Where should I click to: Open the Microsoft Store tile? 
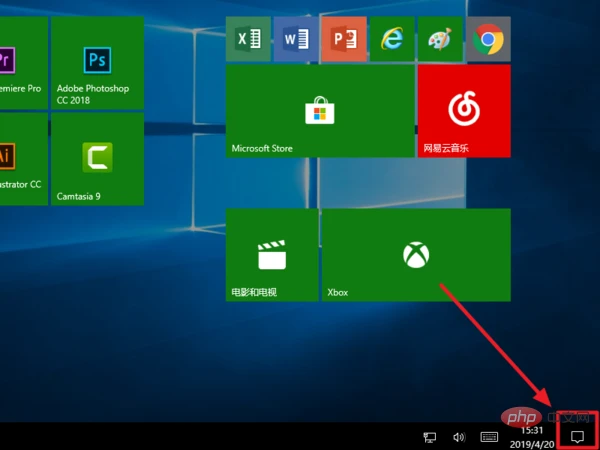click(x=320, y=111)
